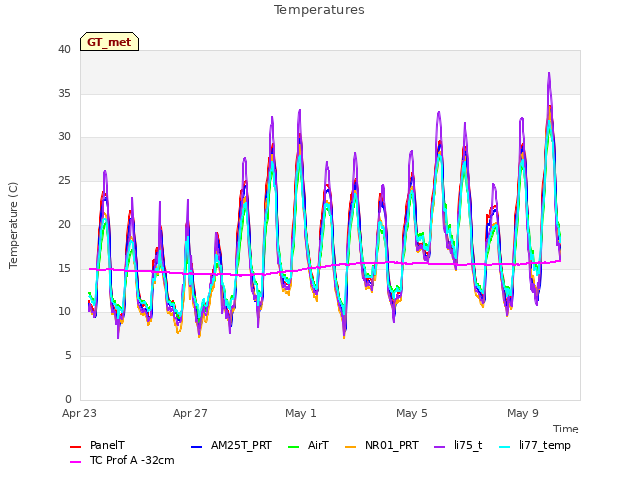640x480 pixels.
Task: Click the orange NR01_PRT legend color marker
Action: tap(351, 447)
